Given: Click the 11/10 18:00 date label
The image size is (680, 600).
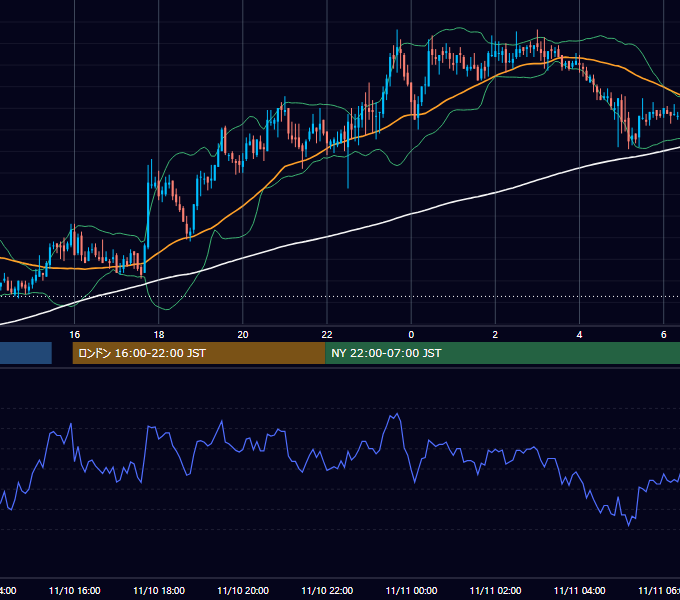Looking at the screenshot, I should pos(159,590).
